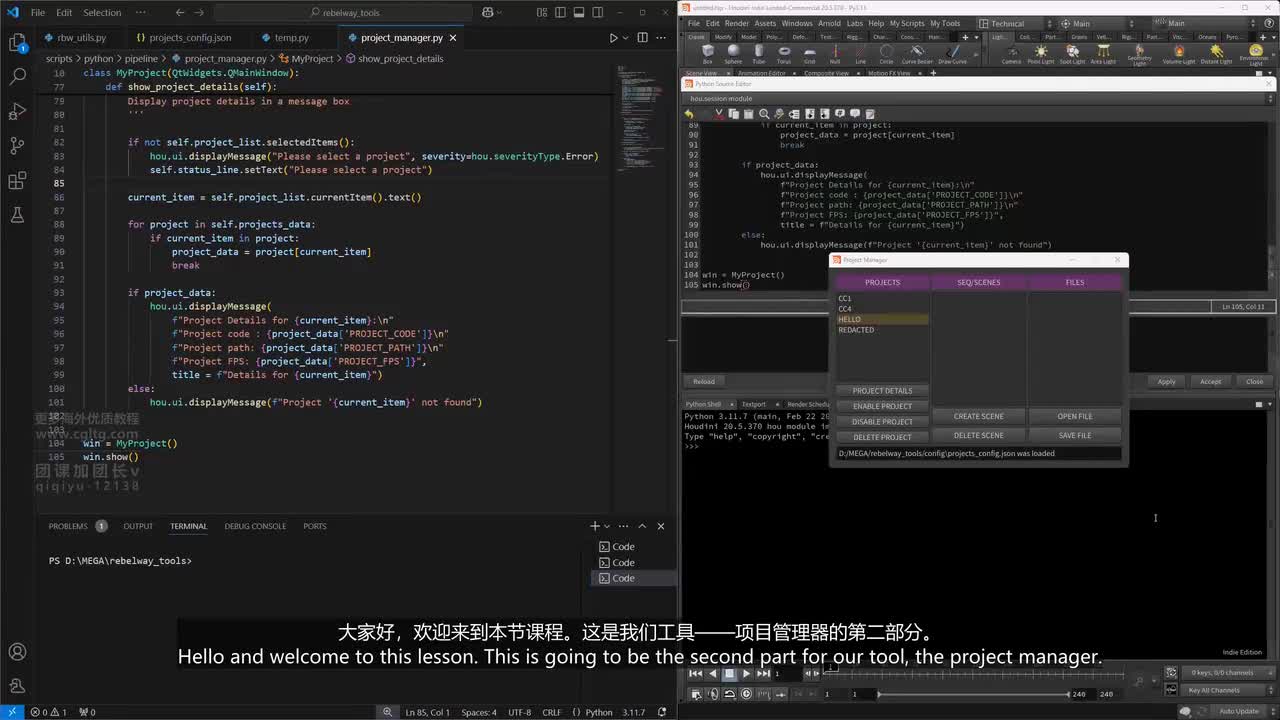Open the Run and Debug view
The height and width of the screenshot is (720, 1280).
pyautogui.click(x=17, y=111)
